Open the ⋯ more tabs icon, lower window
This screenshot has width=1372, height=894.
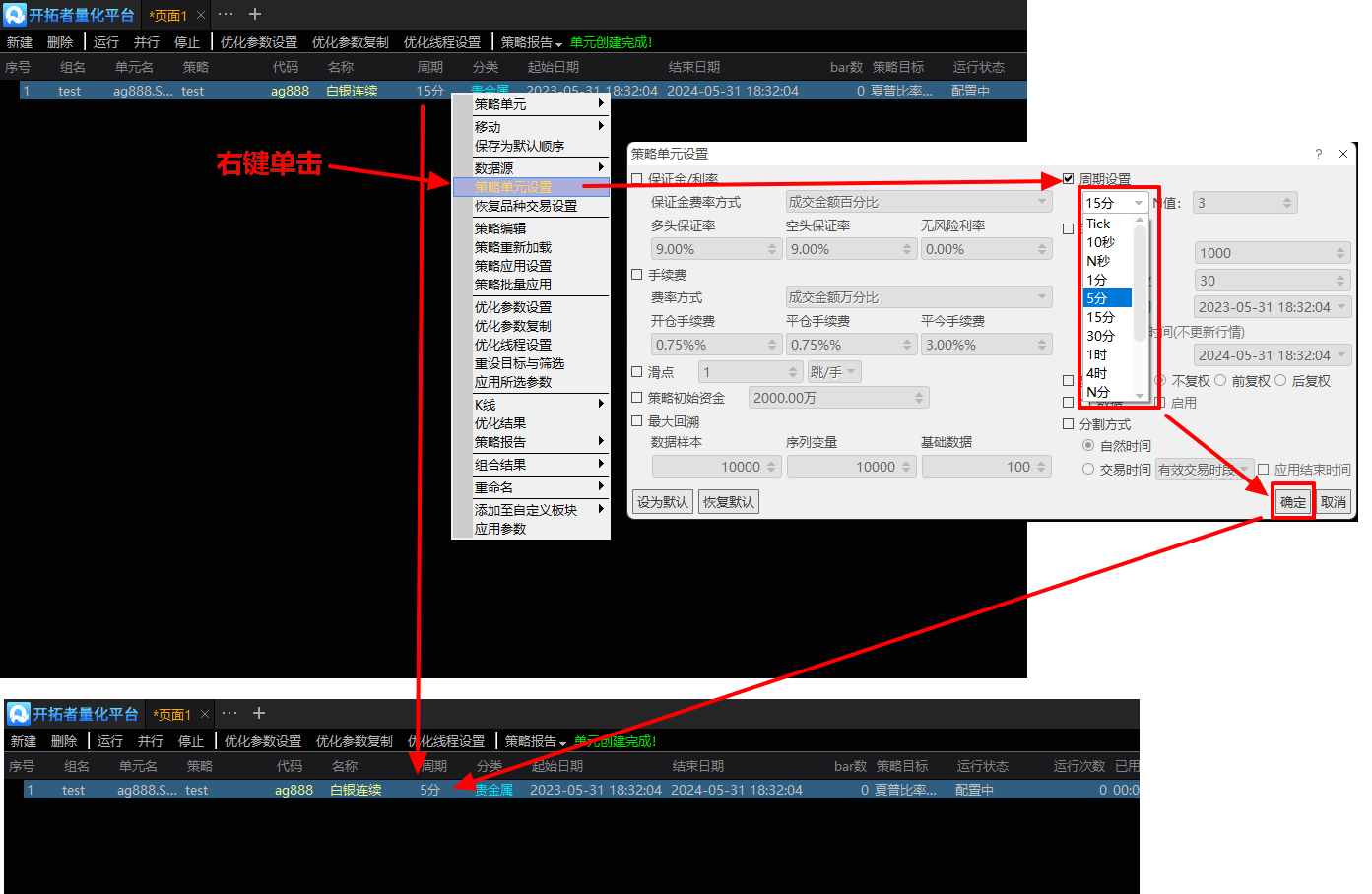point(229,713)
